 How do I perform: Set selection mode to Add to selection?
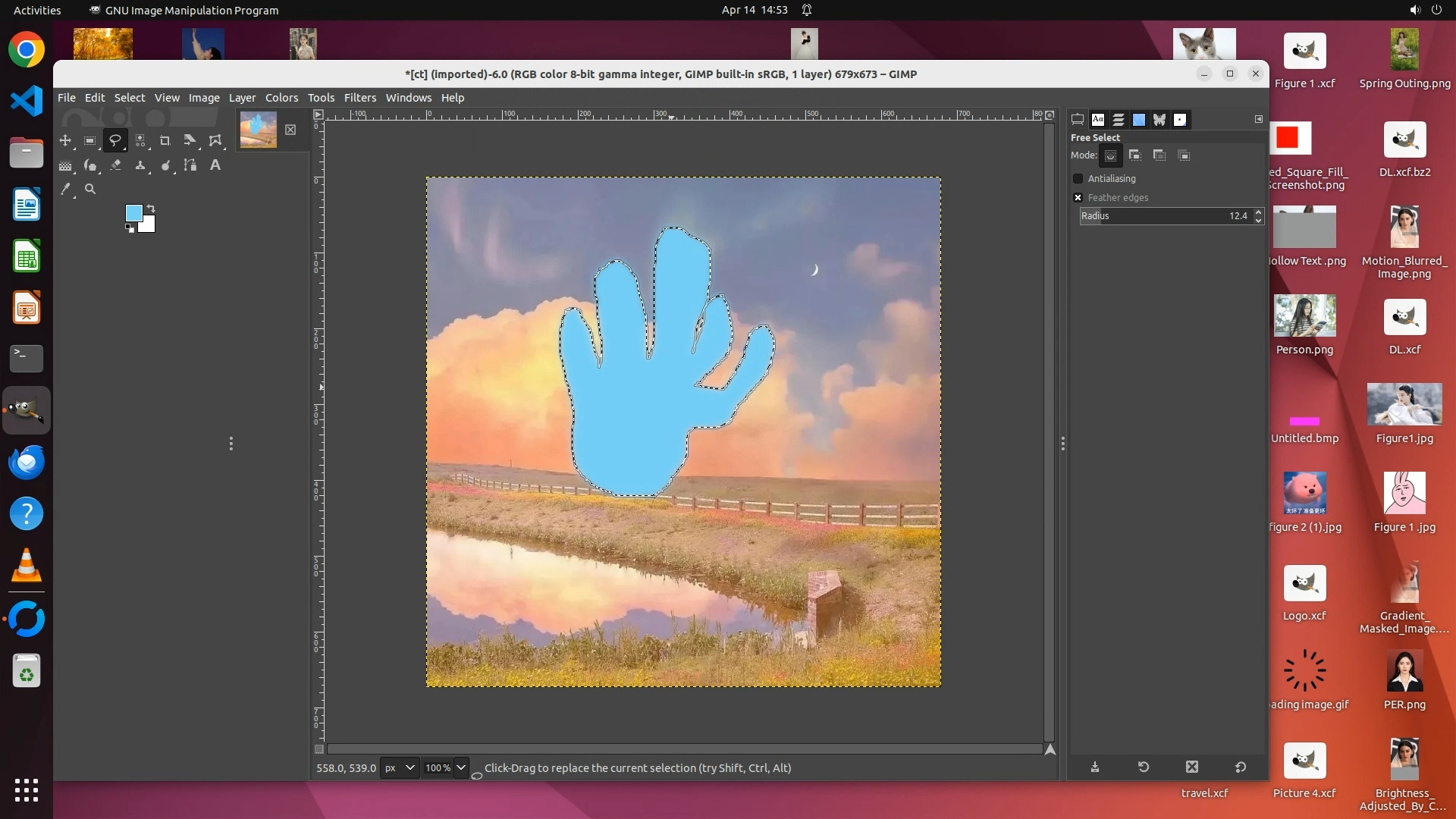(x=1135, y=155)
